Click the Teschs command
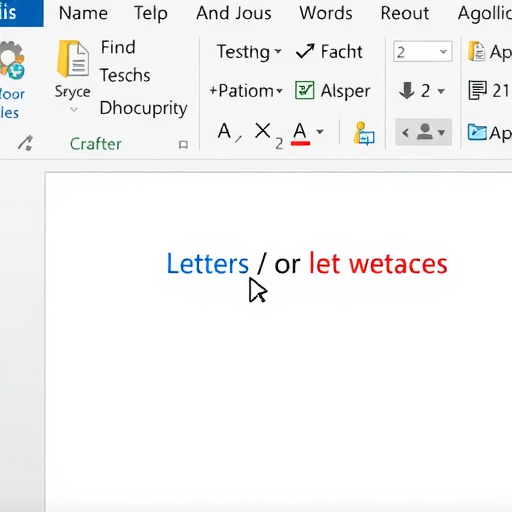512x512 pixels. tap(125, 75)
